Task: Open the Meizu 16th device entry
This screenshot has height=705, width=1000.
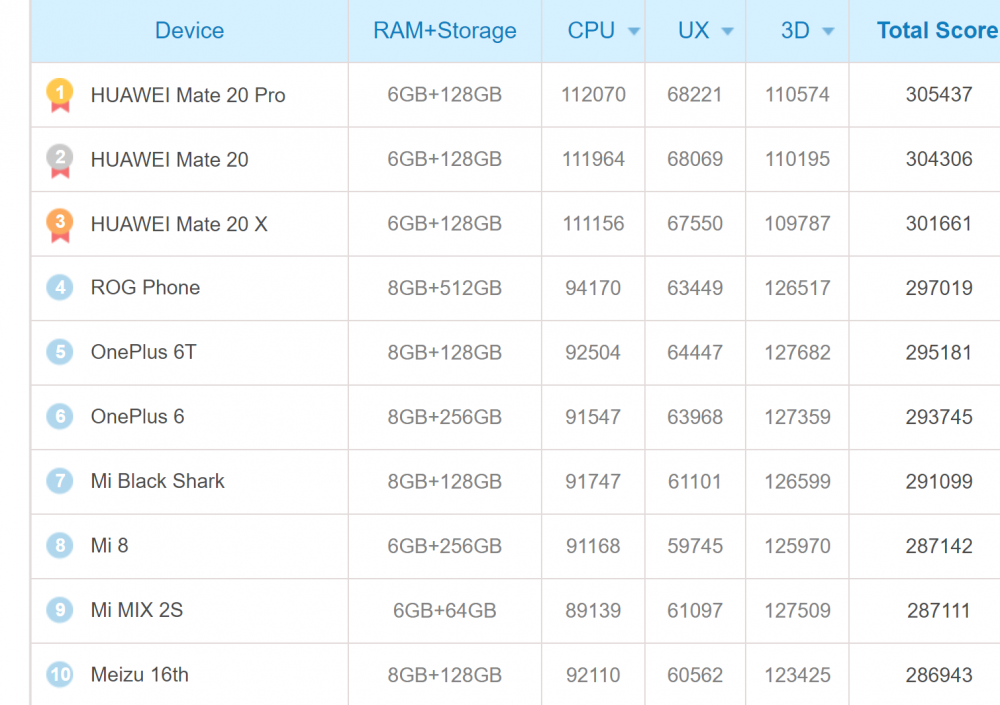Action: coord(140,674)
